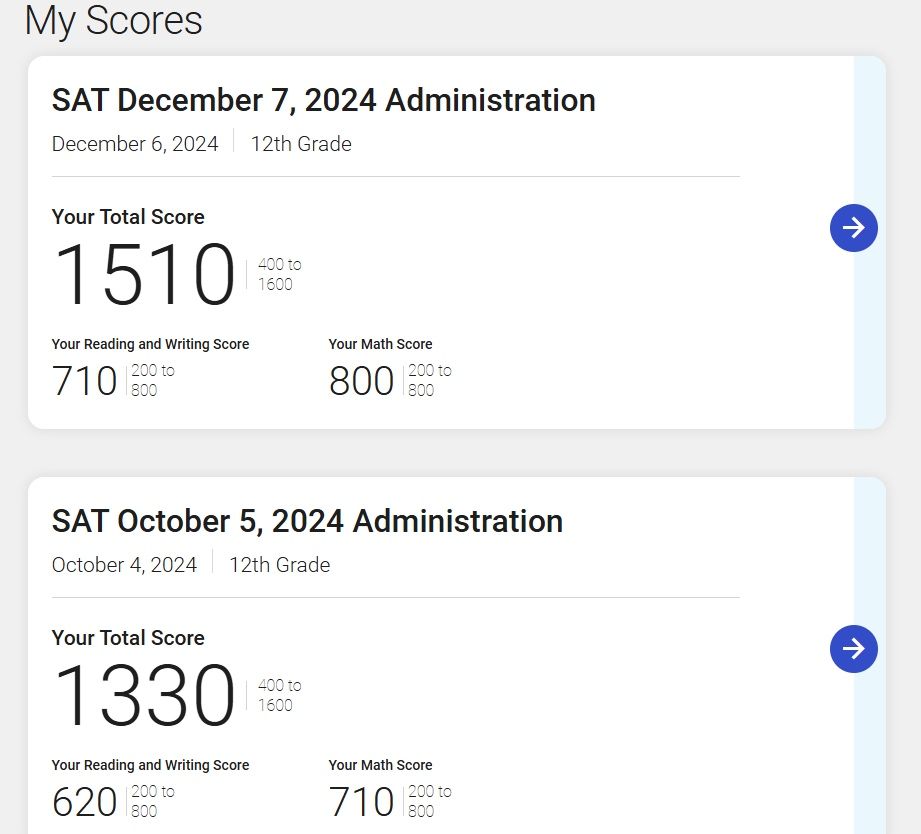This screenshot has width=921, height=834.
Task: Open October 5 SAT score details arrow
Action: [853, 649]
